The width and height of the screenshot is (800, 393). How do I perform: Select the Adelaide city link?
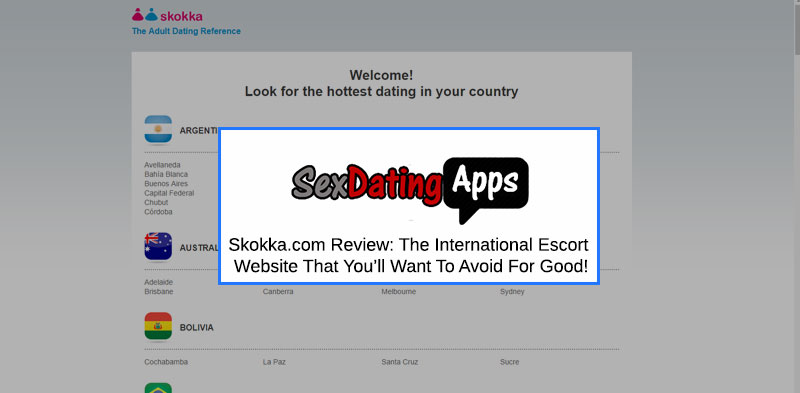click(x=159, y=282)
